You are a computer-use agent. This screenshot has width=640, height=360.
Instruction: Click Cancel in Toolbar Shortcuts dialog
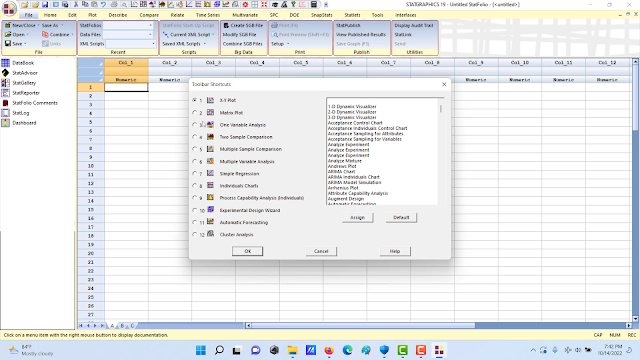[321, 251]
